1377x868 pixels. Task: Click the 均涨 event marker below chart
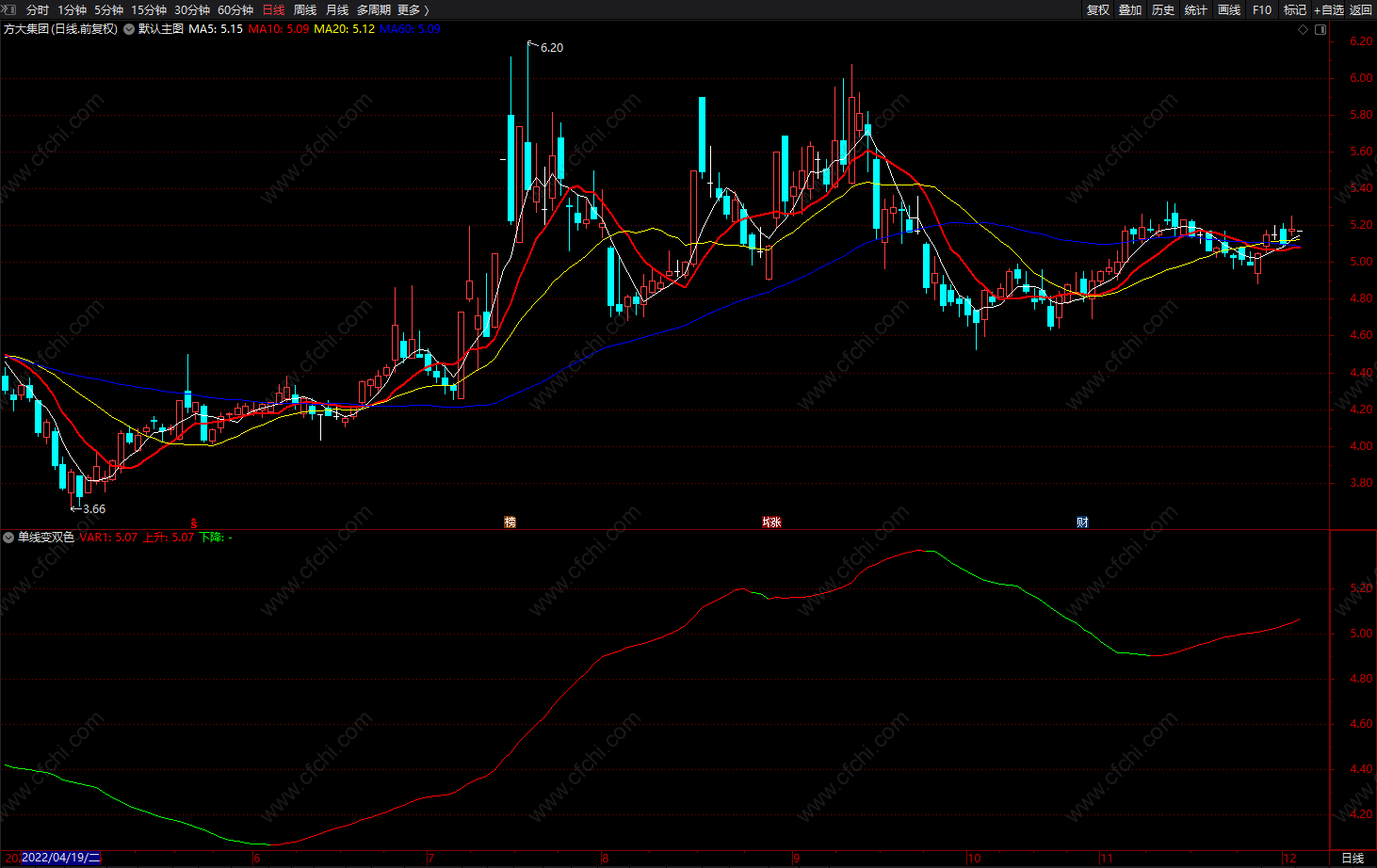click(x=771, y=522)
